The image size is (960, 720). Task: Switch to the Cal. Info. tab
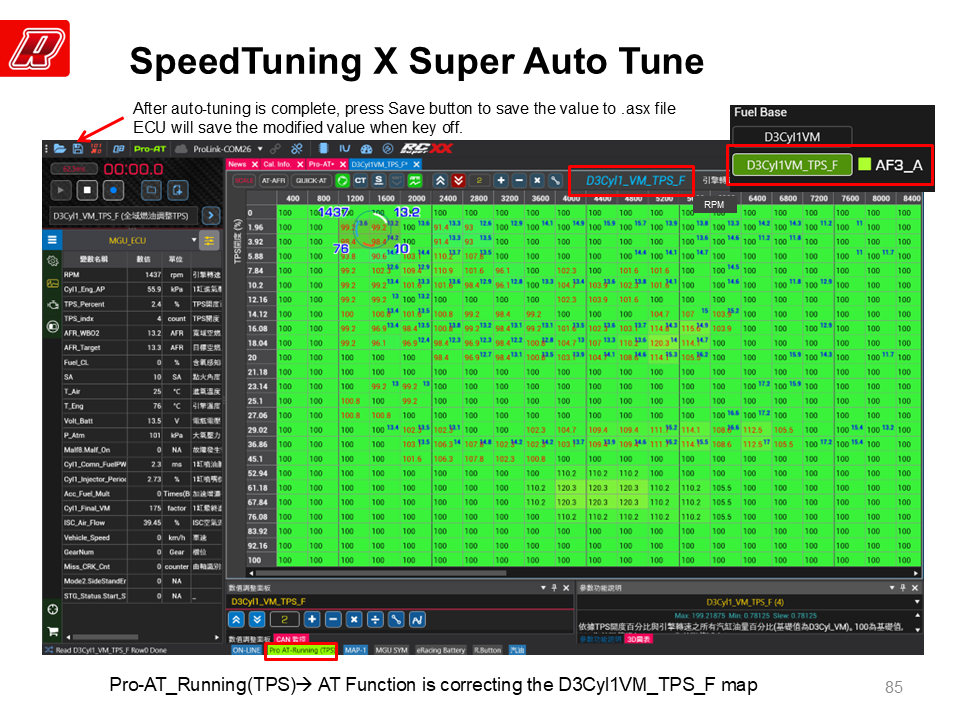(x=277, y=164)
